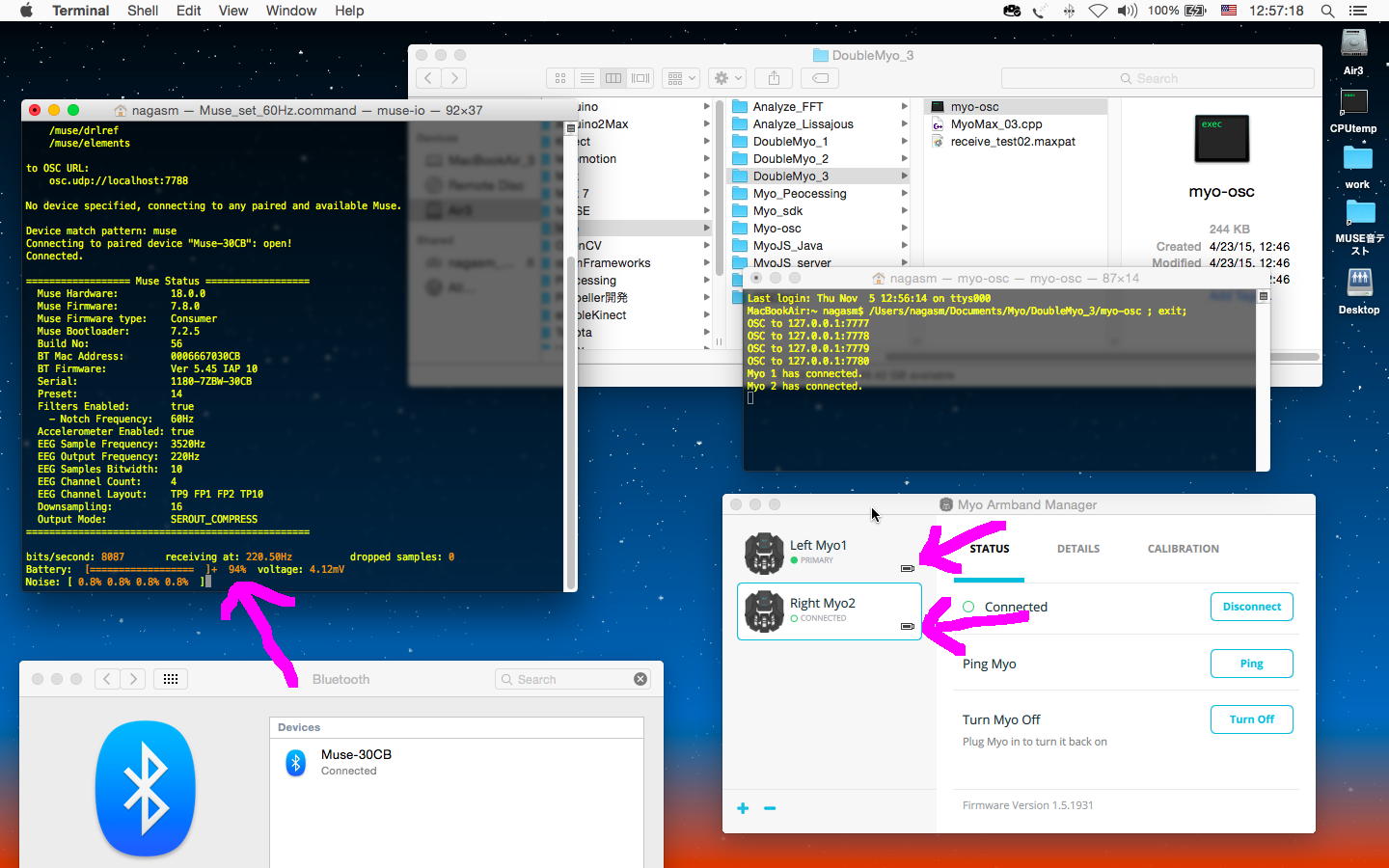Switch to the CALIBRATION tab in Myo Manager
1389x868 pixels.
(x=1184, y=549)
